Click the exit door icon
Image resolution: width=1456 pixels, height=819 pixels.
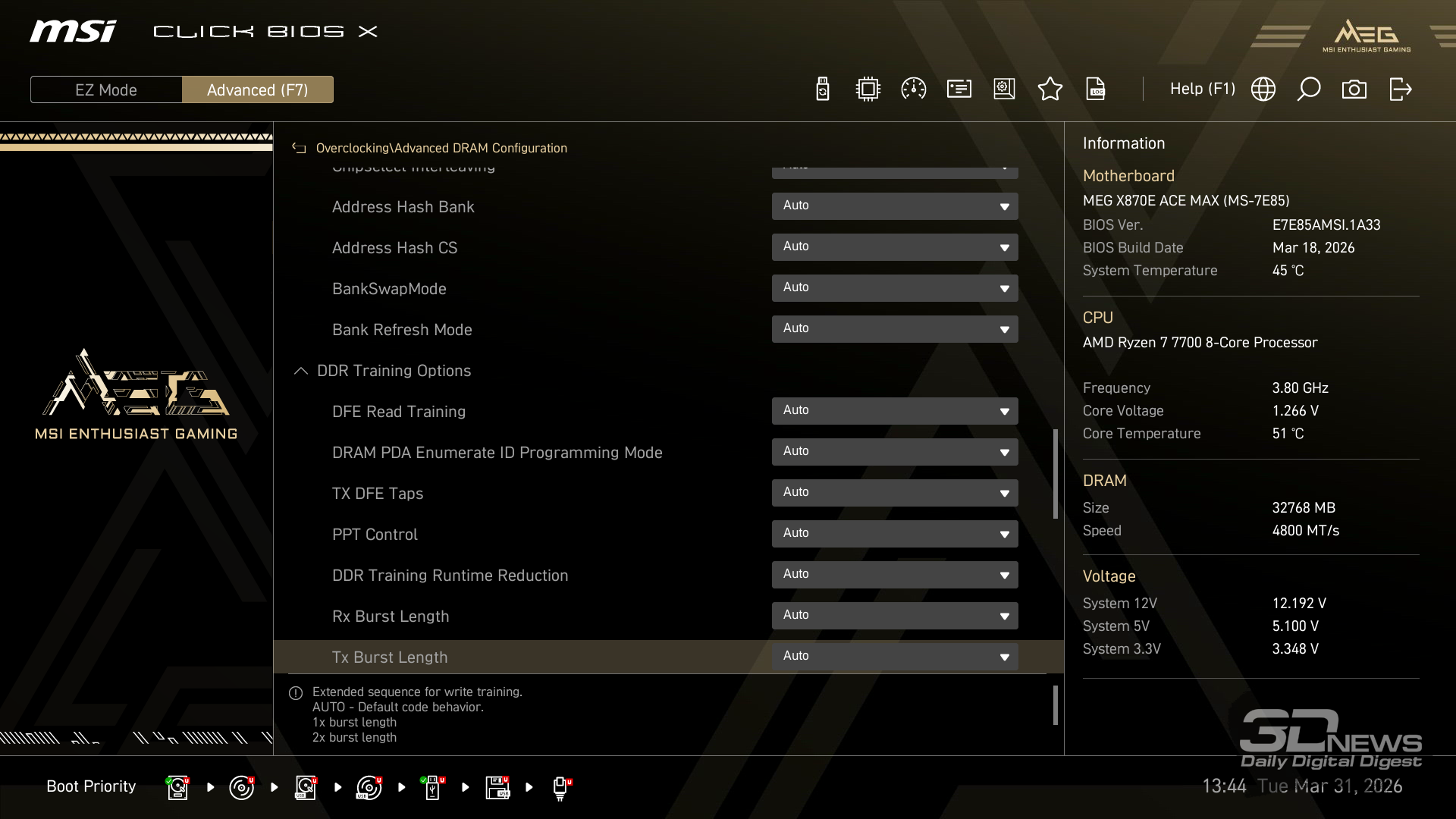point(1400,89)
